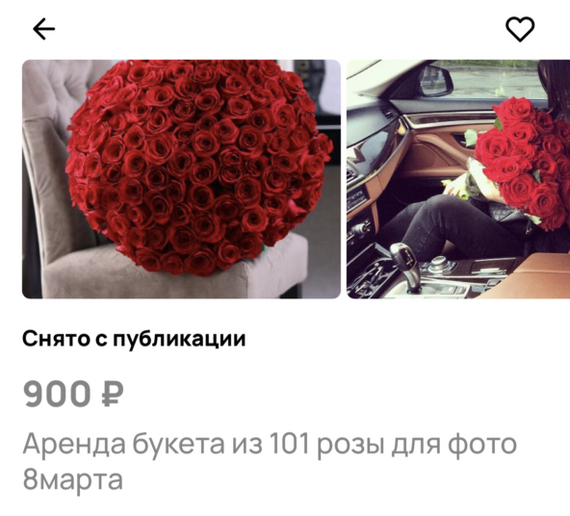Click the number 101 in the title

point(289,444)
